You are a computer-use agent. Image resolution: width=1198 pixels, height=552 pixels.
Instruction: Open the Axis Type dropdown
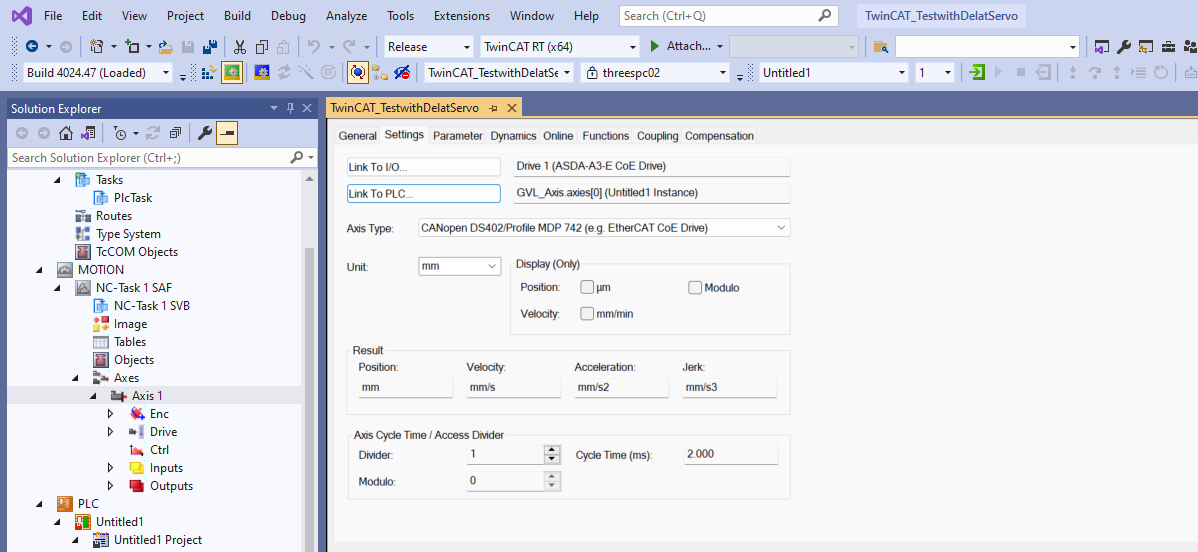tap(780, 227)
